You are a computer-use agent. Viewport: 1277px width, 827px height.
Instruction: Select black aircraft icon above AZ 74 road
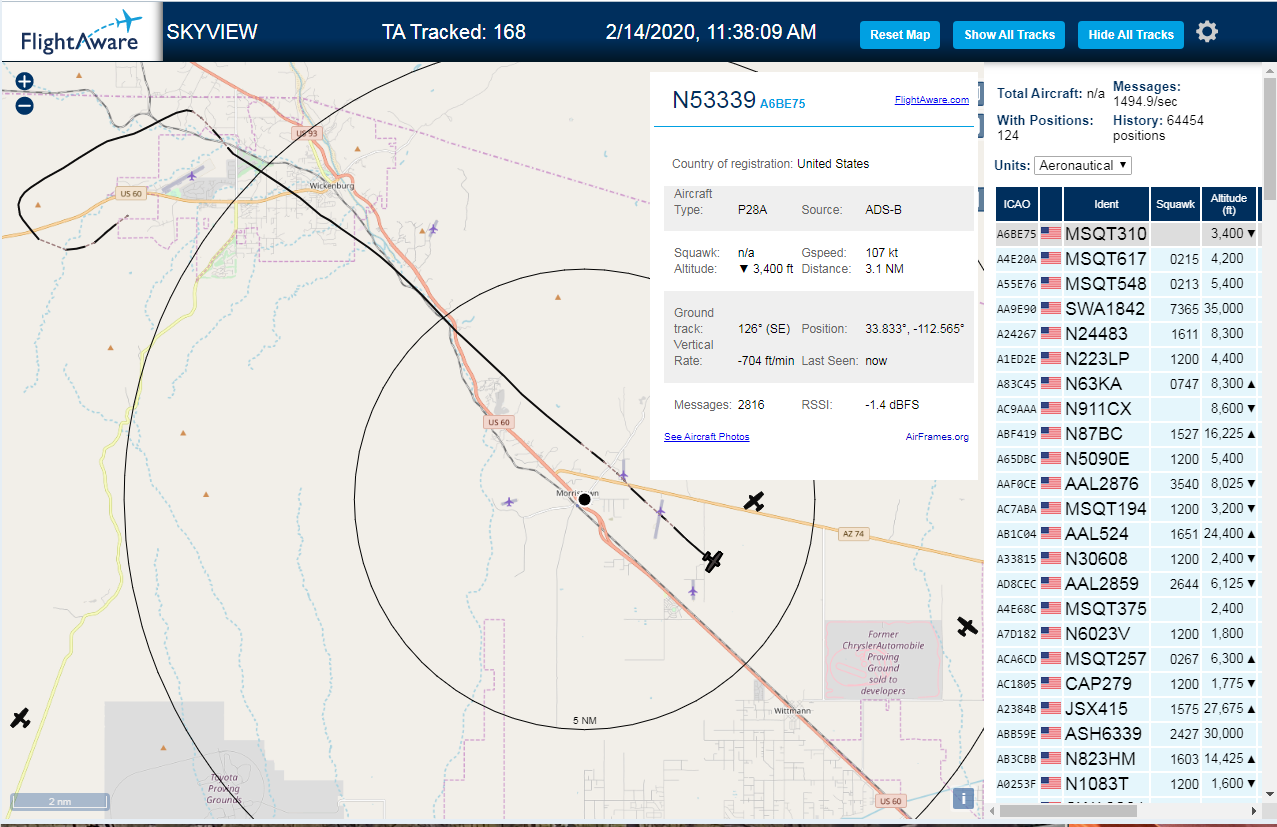pyautogui.click(x=754, y=502)
